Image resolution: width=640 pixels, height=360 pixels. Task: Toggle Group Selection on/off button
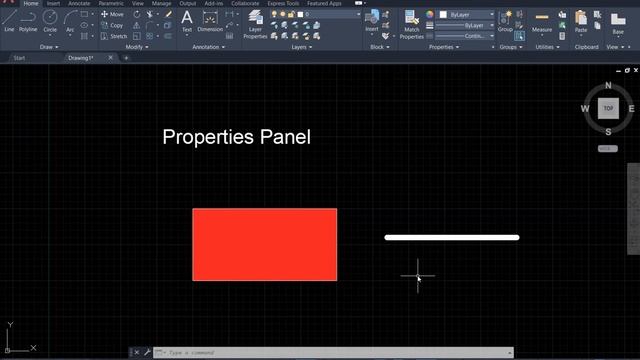pos(520,36)
